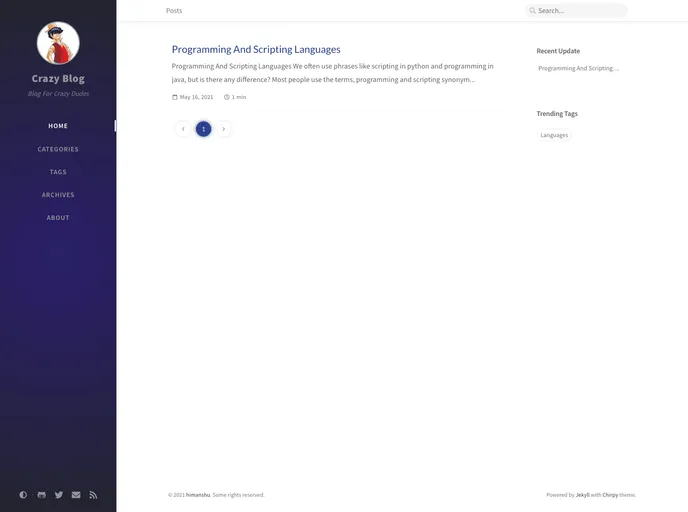The width and height of the screenshot is (688, 512).
Task: Select page 1 in pagination
Action: pos(203,129)
